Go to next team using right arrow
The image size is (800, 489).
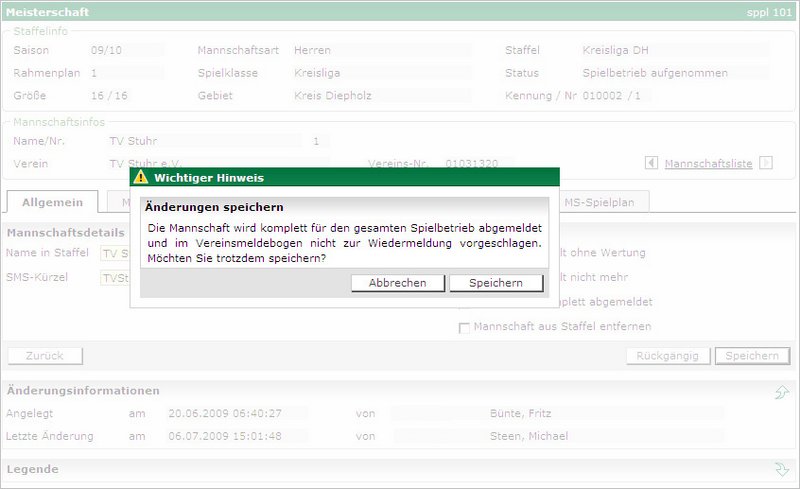coord(766,163)
